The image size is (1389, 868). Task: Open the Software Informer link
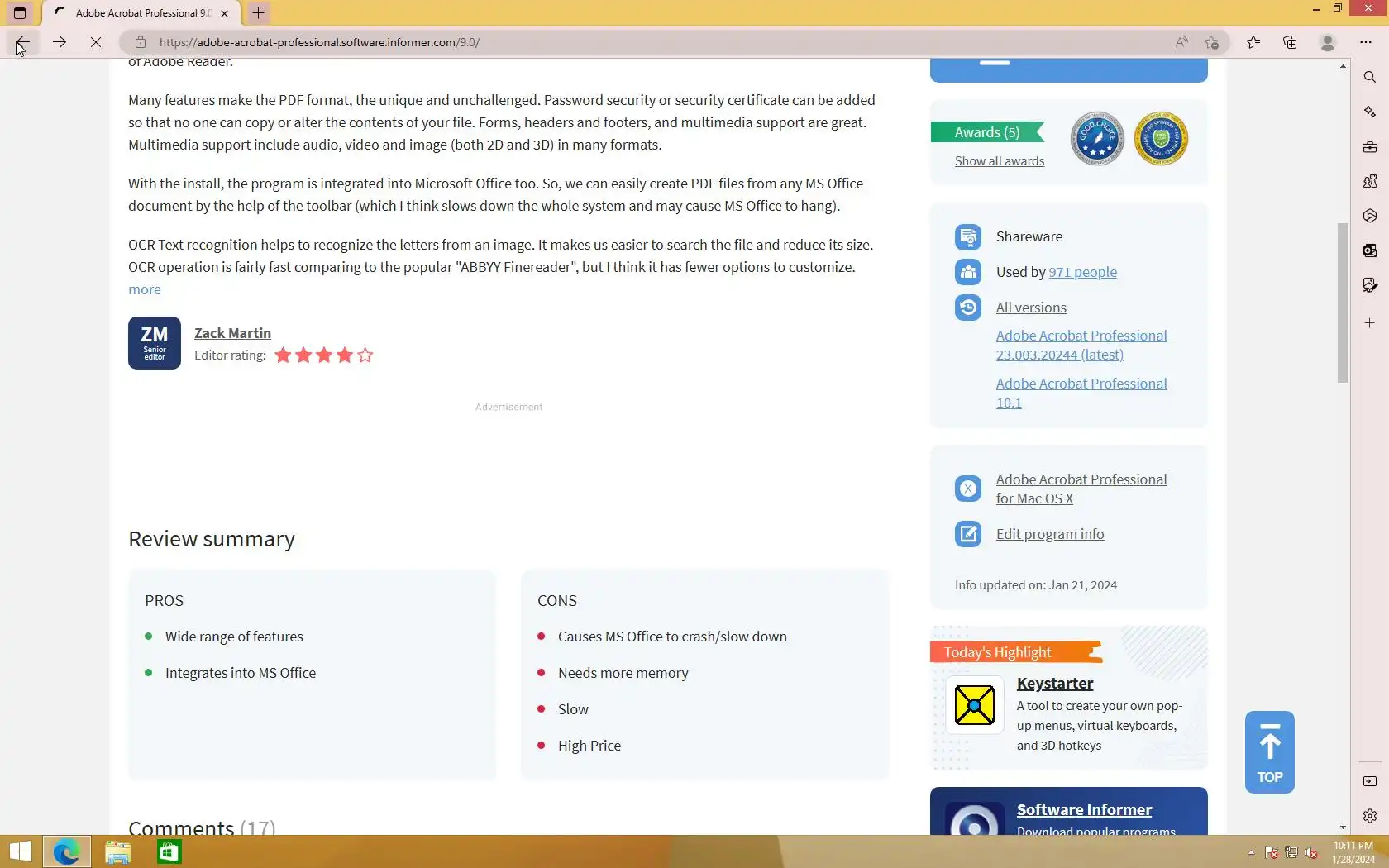1084,810
